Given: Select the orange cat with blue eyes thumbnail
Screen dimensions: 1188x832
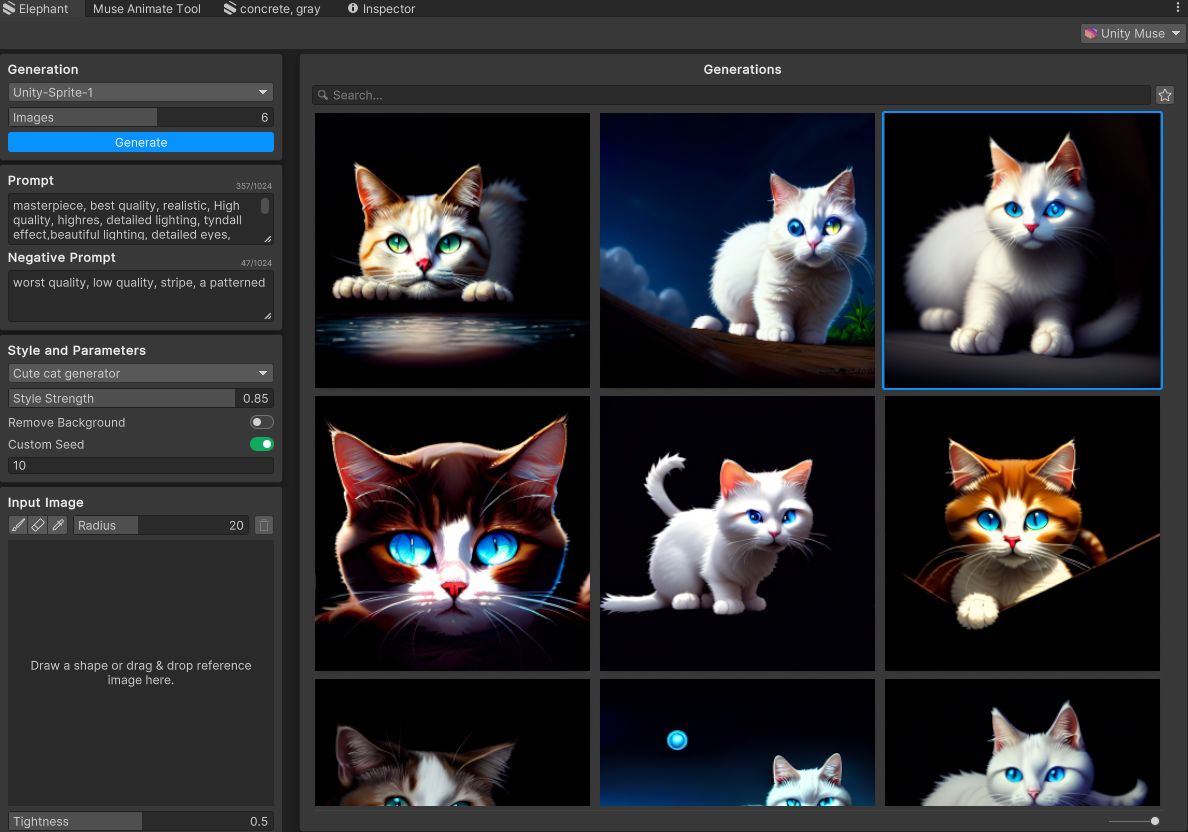Looking at the screenshot, I should (x=1022, y=533).
